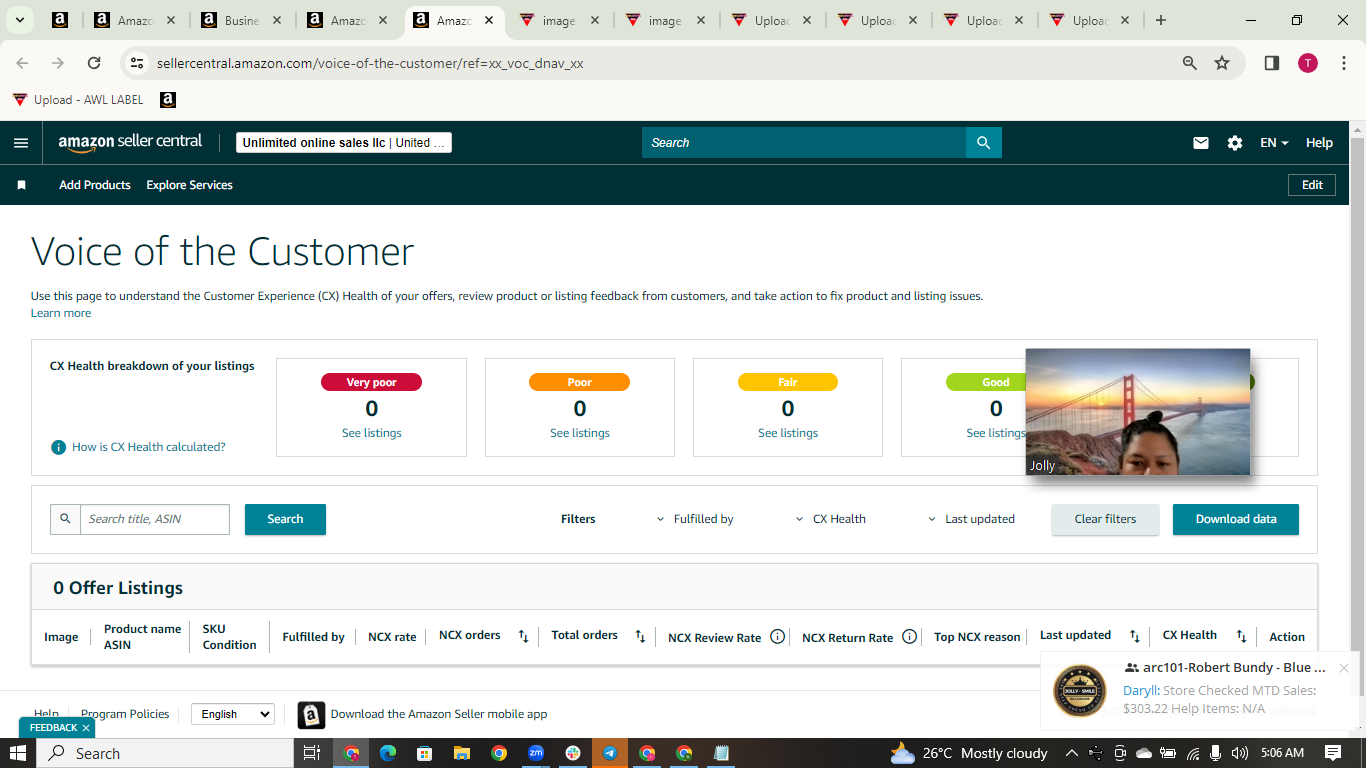Open the CX Health filter dropdown

tap(831, 519)
